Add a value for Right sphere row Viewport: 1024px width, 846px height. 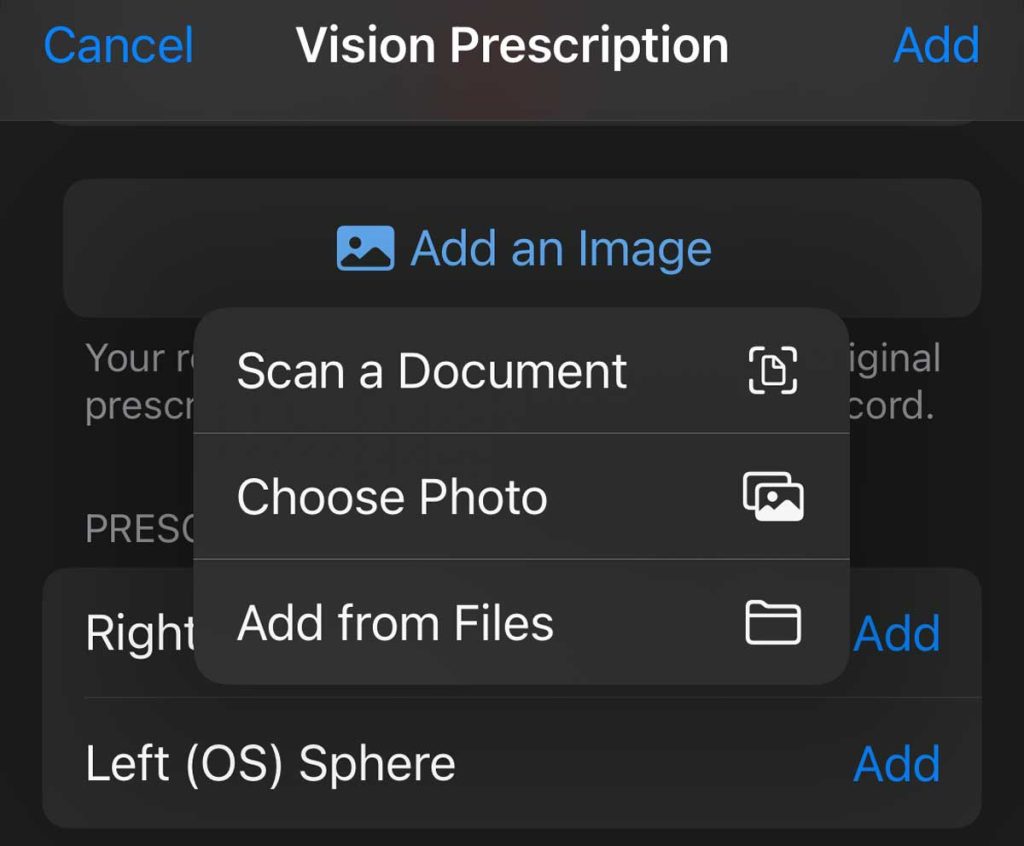tap(897, 633)
